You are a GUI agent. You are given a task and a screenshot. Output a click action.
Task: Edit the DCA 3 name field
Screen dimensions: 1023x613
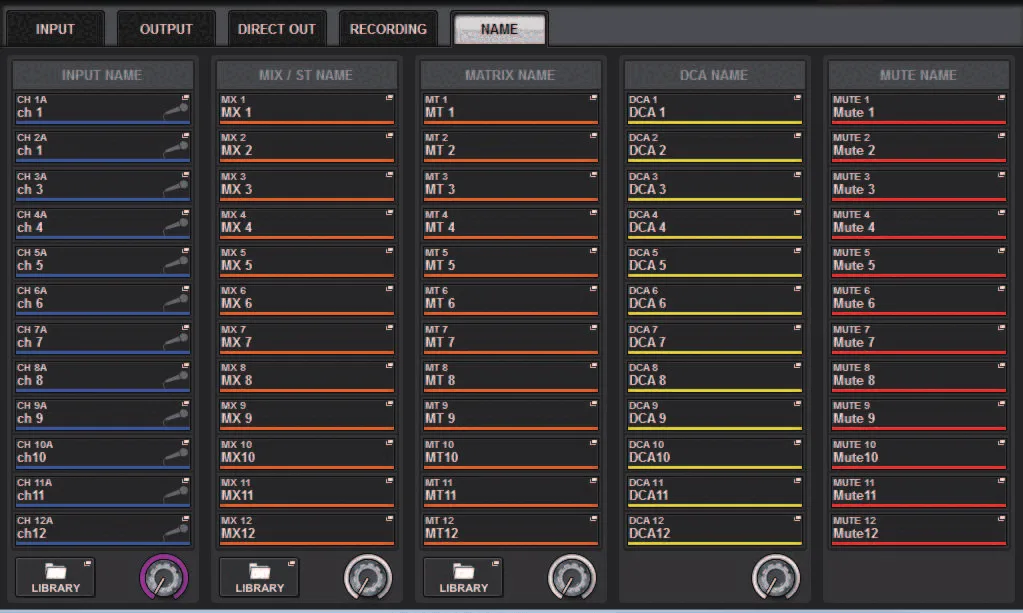pyautogui.click(x=714, y=185)
